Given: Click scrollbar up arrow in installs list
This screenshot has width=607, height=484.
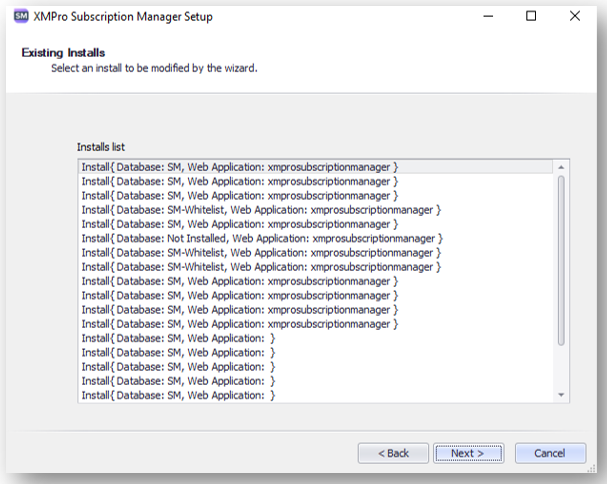Looking at the screenshot, I should click(561, 167).
